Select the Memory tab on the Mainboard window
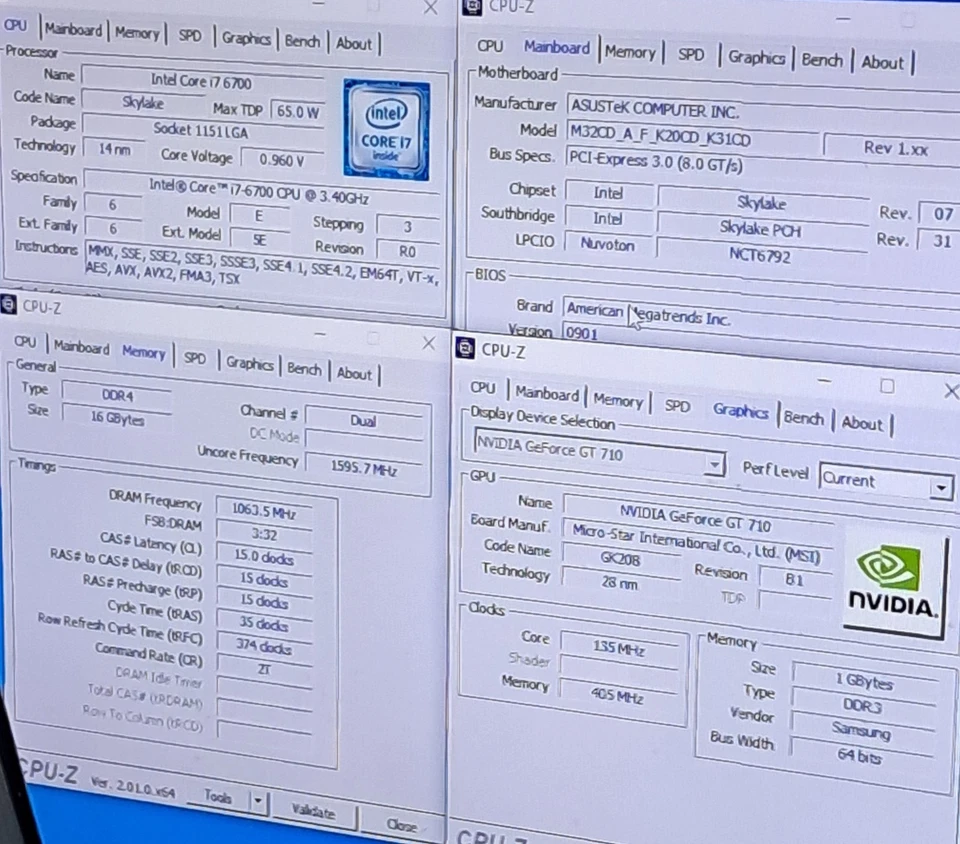Screen dimensions: 960x844 631,53
